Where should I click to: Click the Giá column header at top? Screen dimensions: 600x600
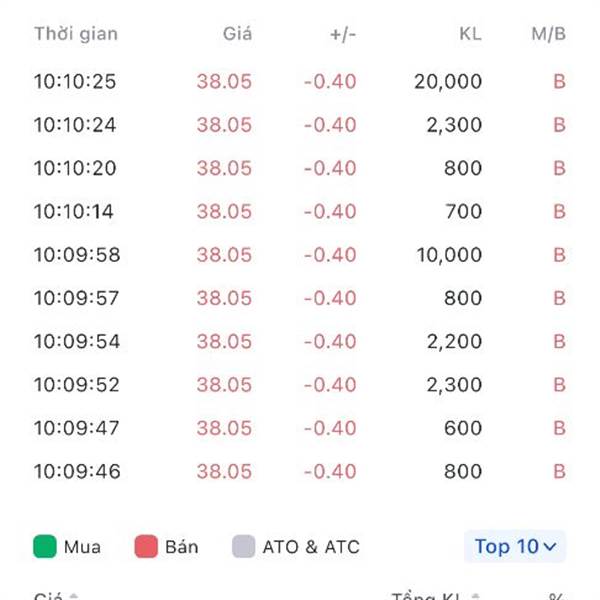237,34
